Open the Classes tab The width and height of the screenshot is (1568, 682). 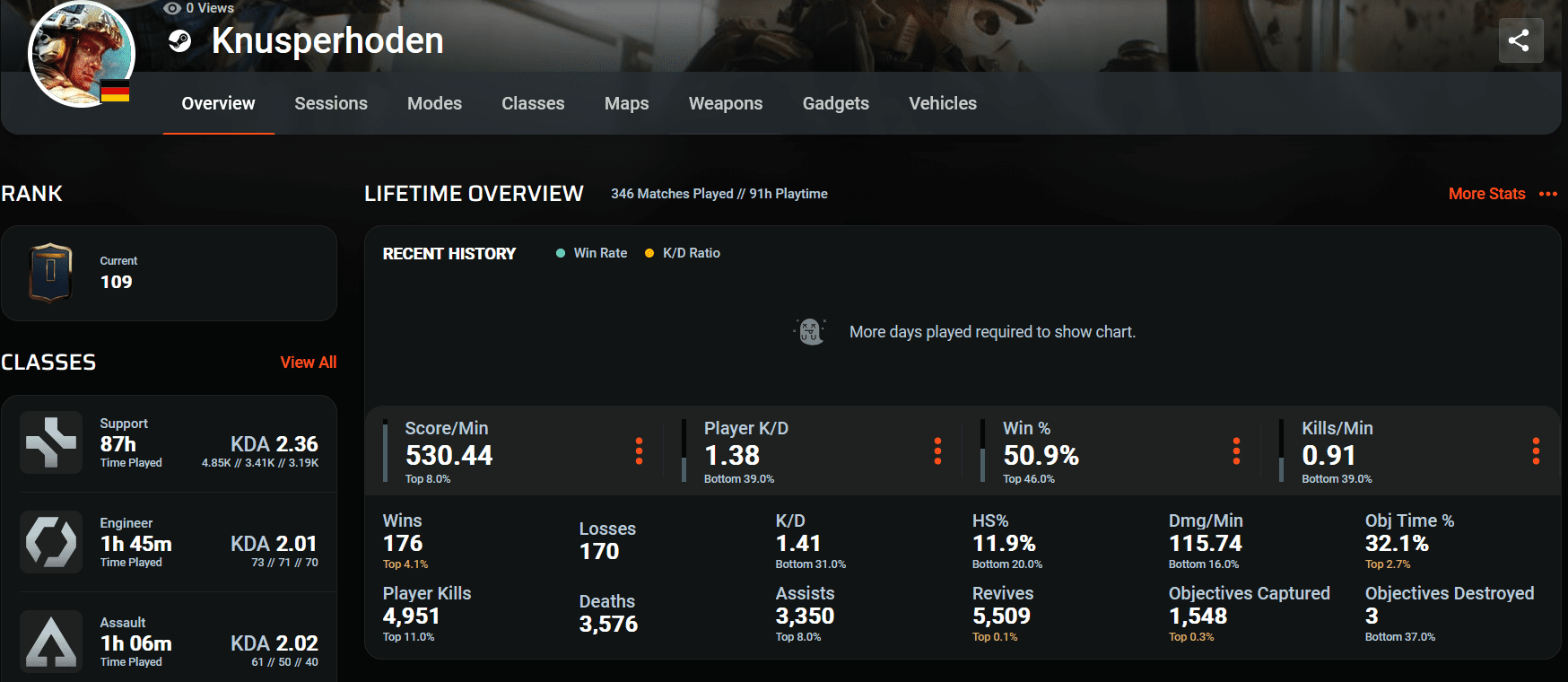pos(533,103)
